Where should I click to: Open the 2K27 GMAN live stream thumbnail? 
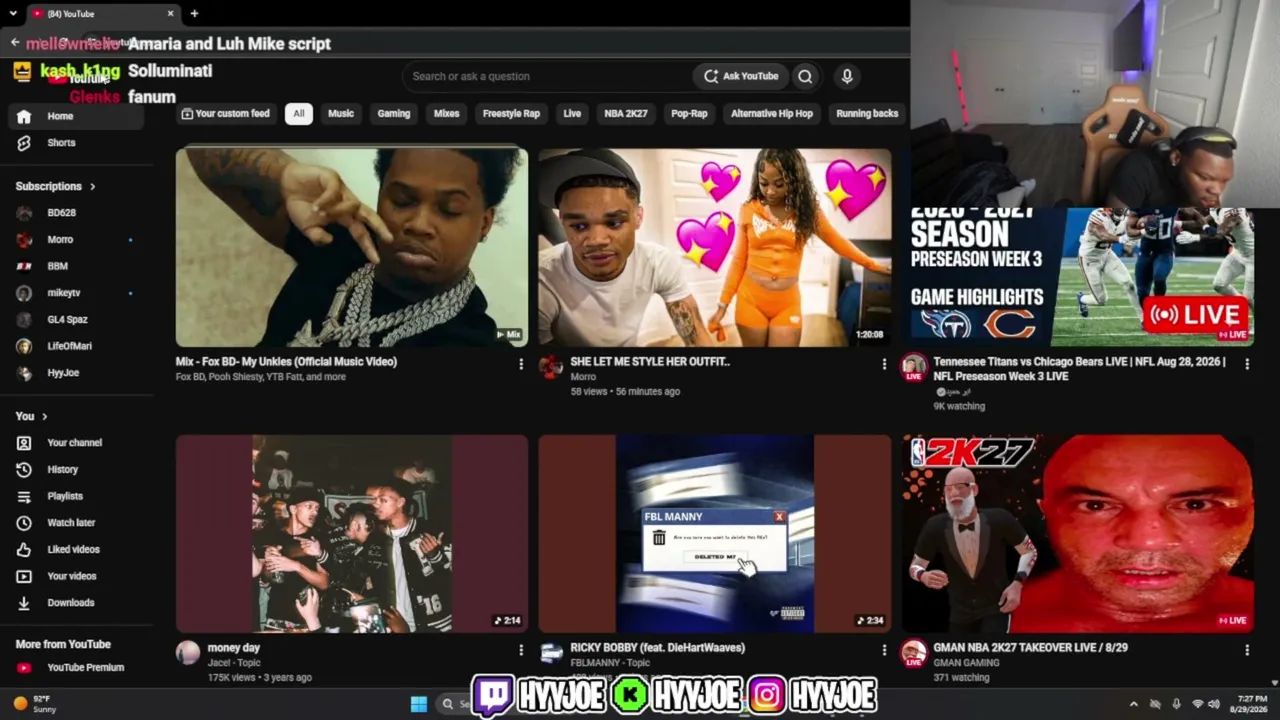click(x=1078, y=533)
